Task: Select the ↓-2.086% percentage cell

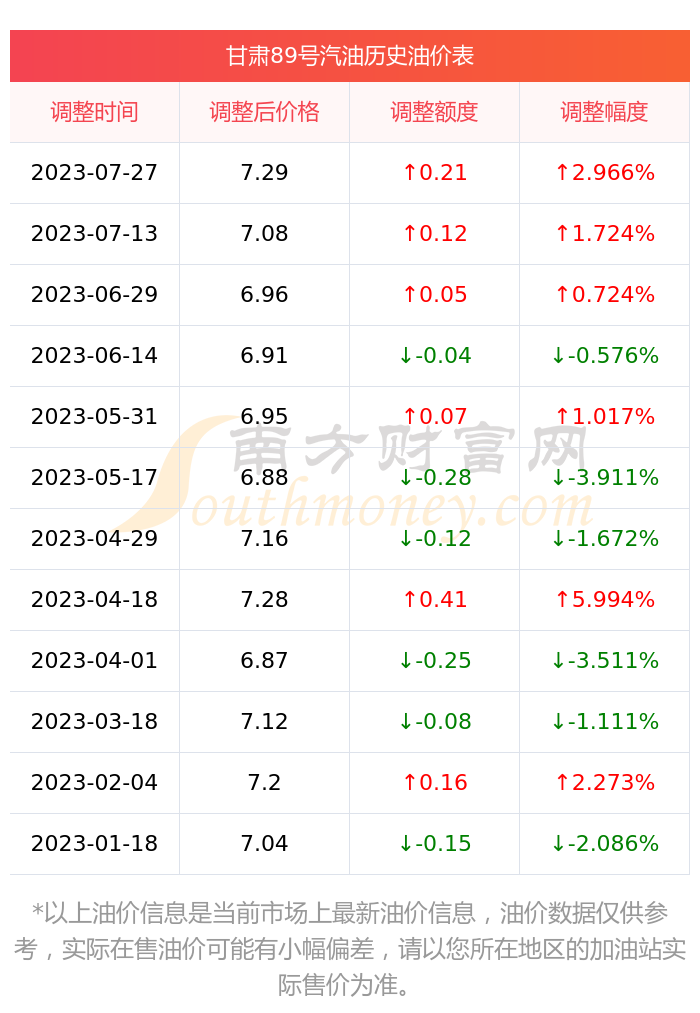Action: coord(604,844)
